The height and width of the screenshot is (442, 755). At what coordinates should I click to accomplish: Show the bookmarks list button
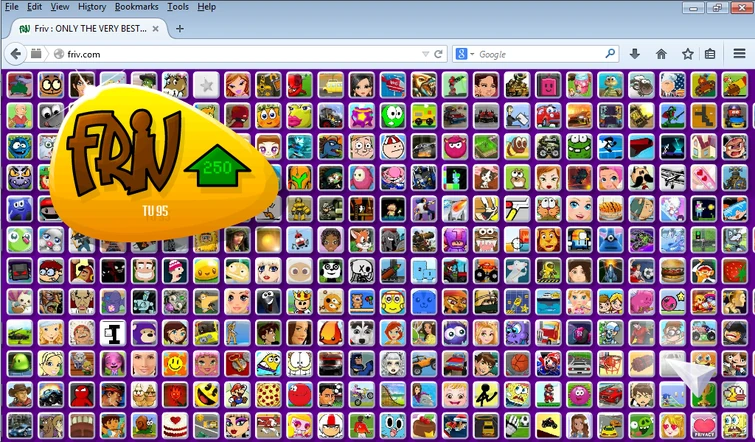click(710, 54)
